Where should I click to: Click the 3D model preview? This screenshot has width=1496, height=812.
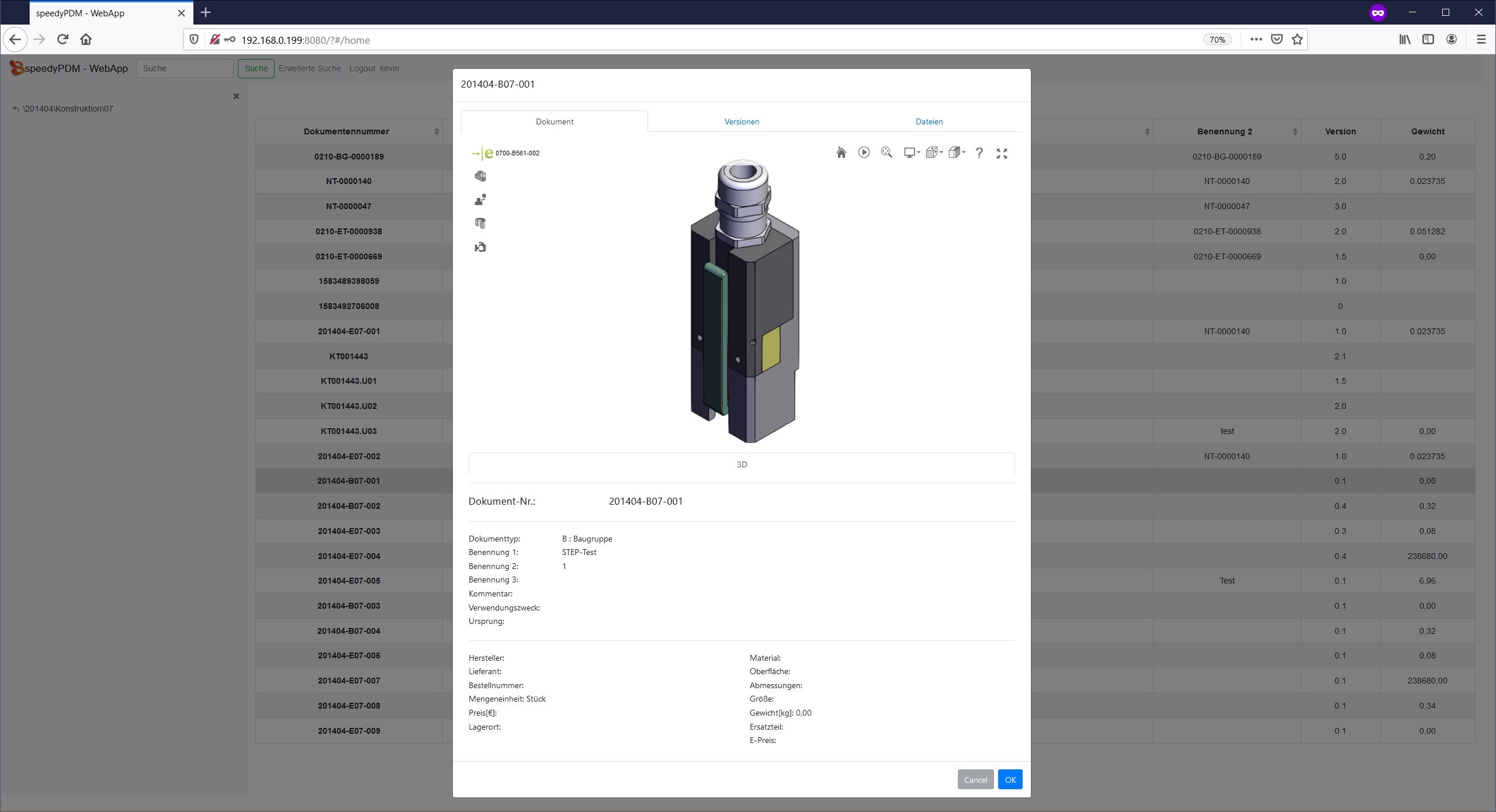click(744, 301)
